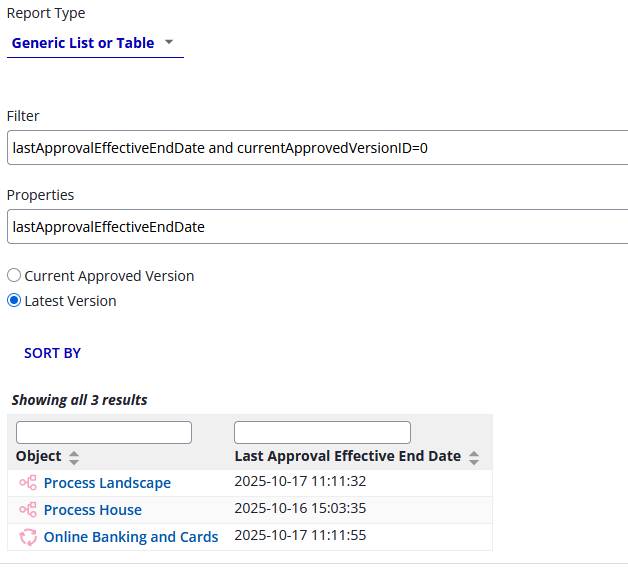Expand the SORT BY section
This screenshot has width=628, height=578.
[52, 353]
